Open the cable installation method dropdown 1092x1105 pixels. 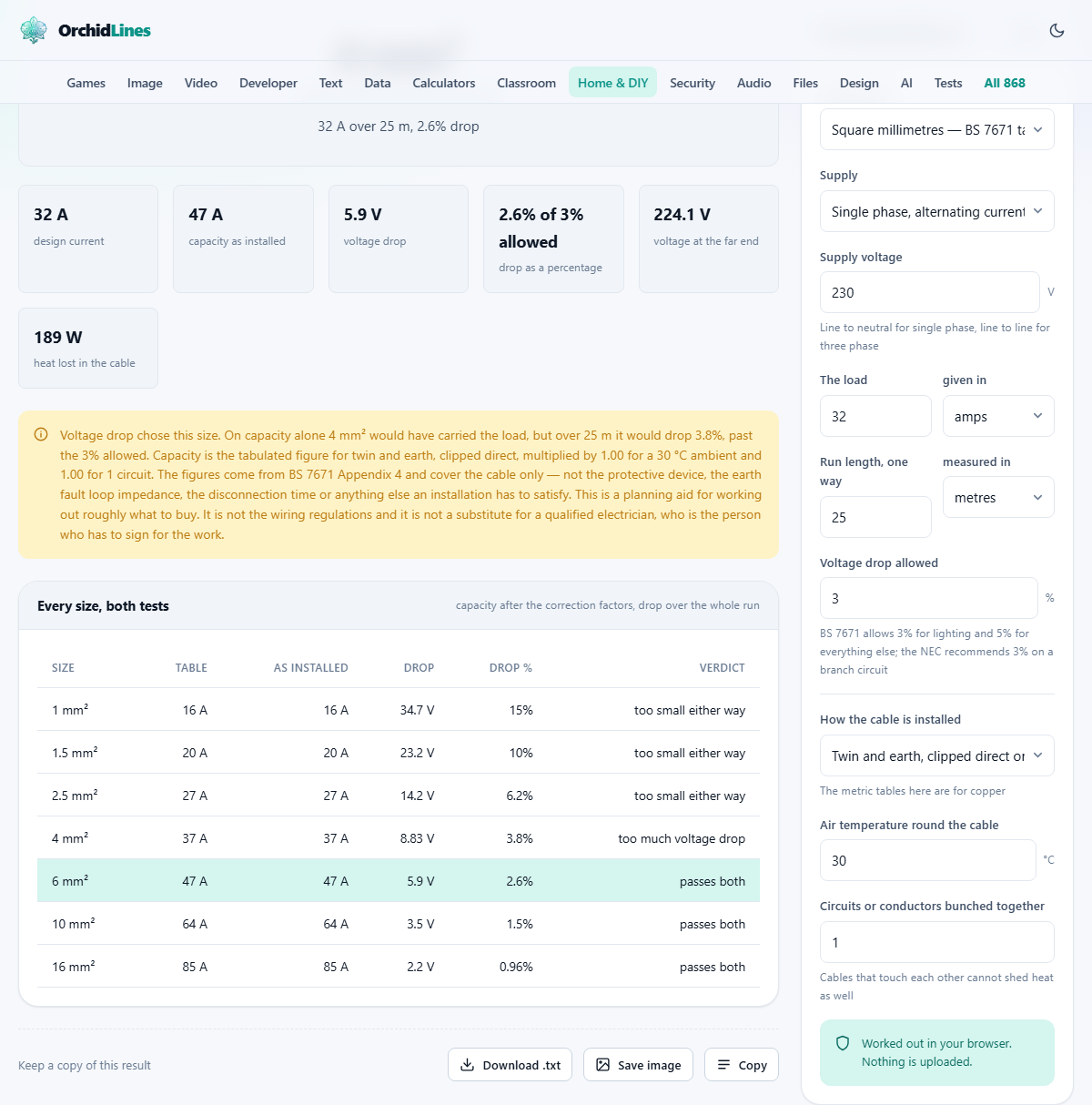point(937,755)
